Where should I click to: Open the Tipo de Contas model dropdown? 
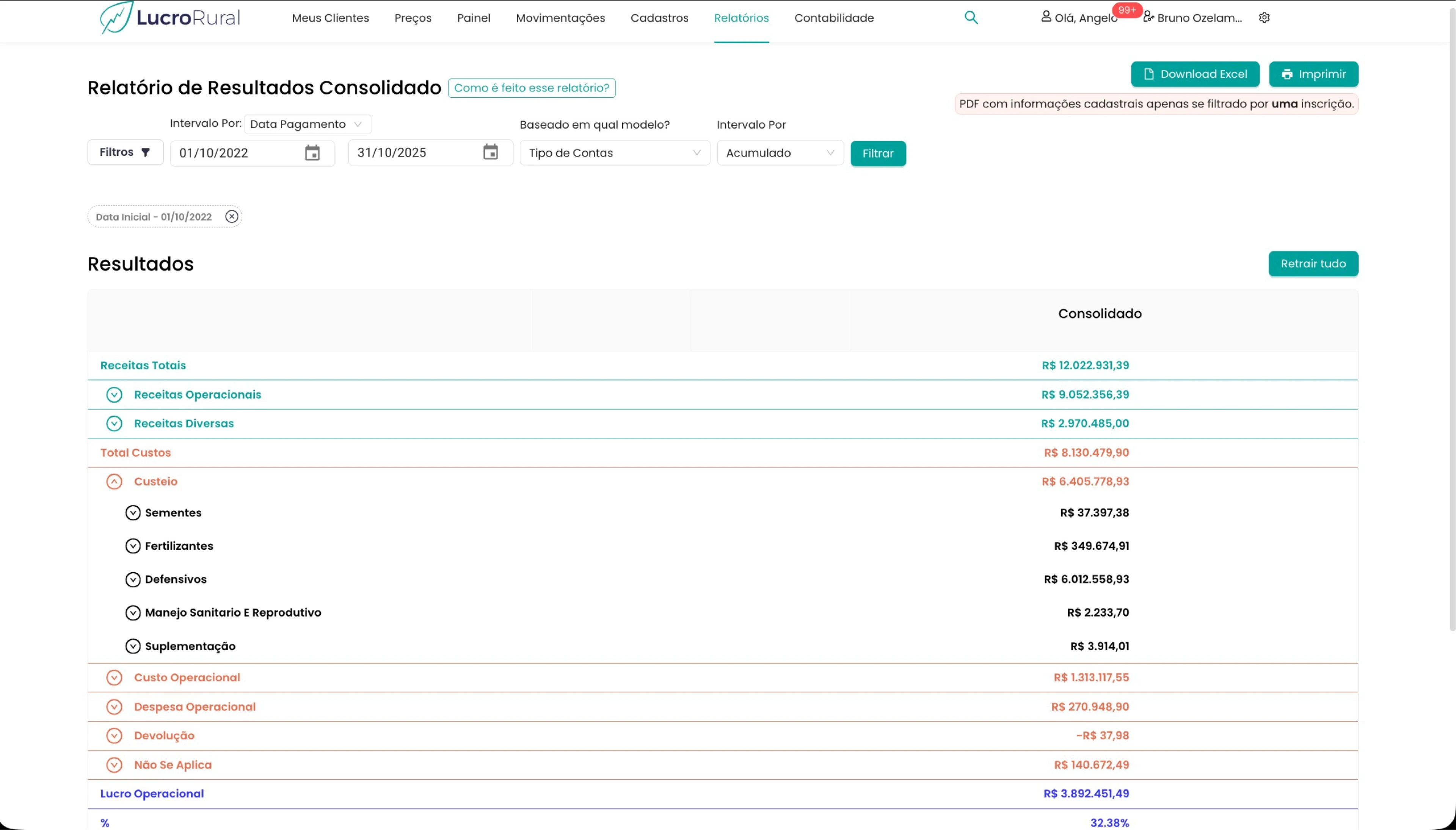614,153
